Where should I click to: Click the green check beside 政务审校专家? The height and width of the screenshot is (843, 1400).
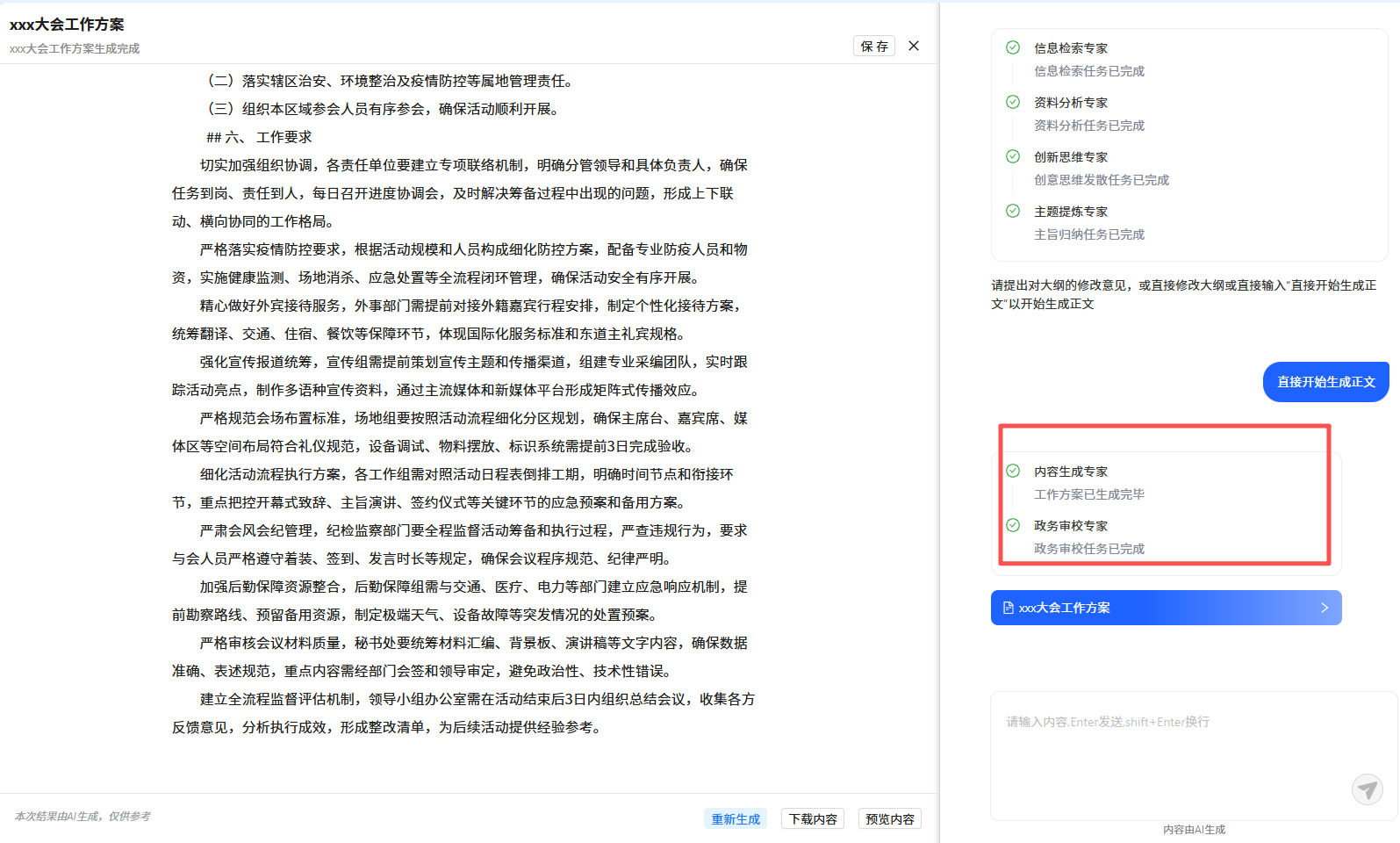[x=1013, y=525]
